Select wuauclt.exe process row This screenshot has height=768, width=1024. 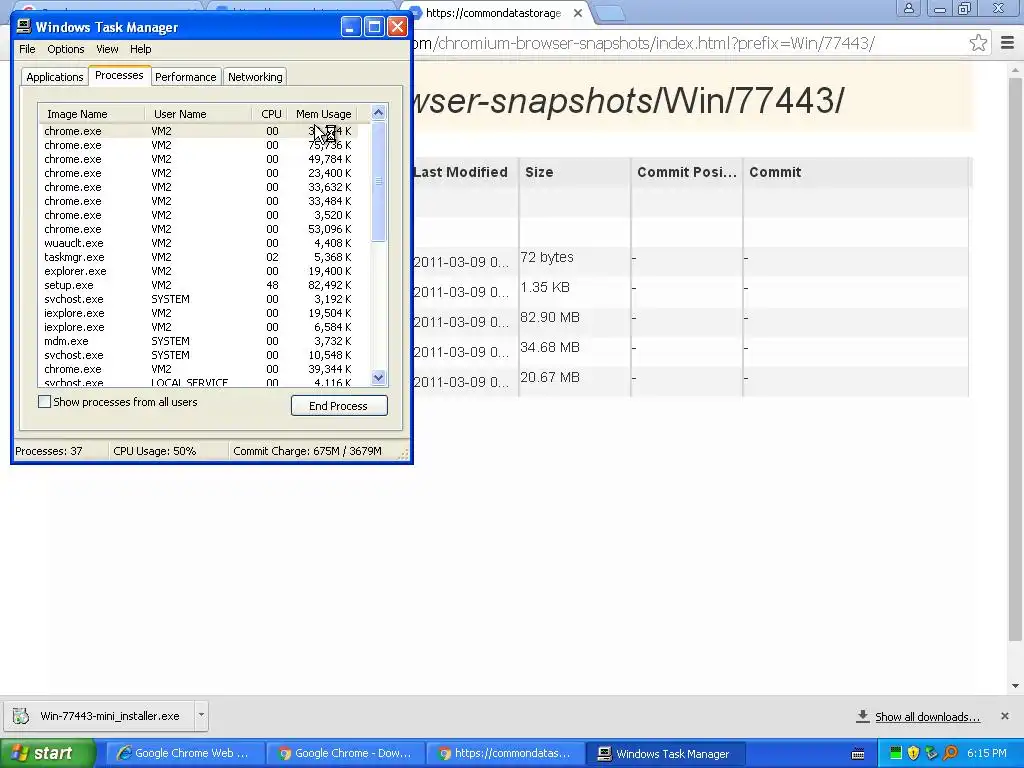[198, 243]
